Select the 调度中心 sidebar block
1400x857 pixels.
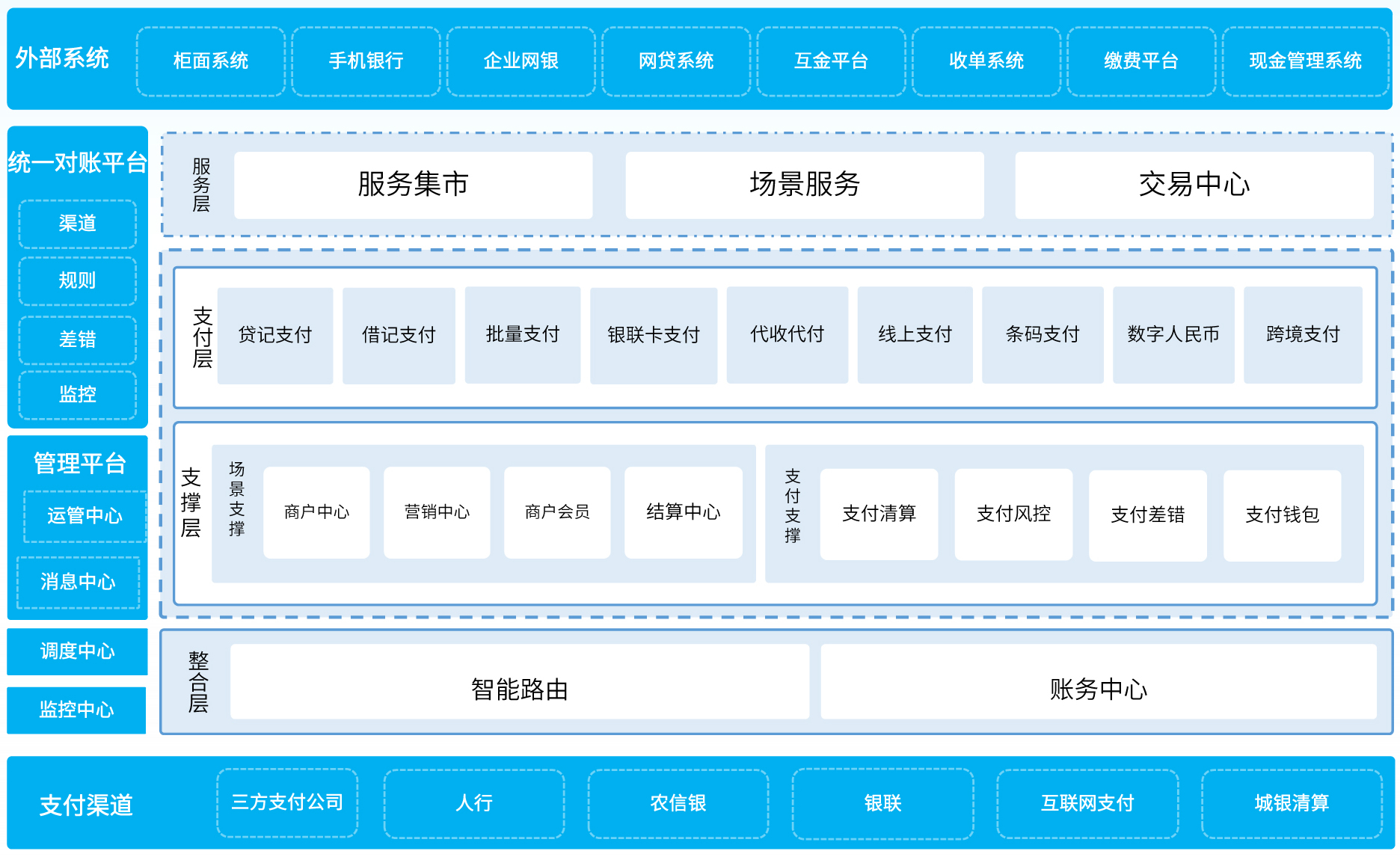pyautogui.click(x=76, y=652)
